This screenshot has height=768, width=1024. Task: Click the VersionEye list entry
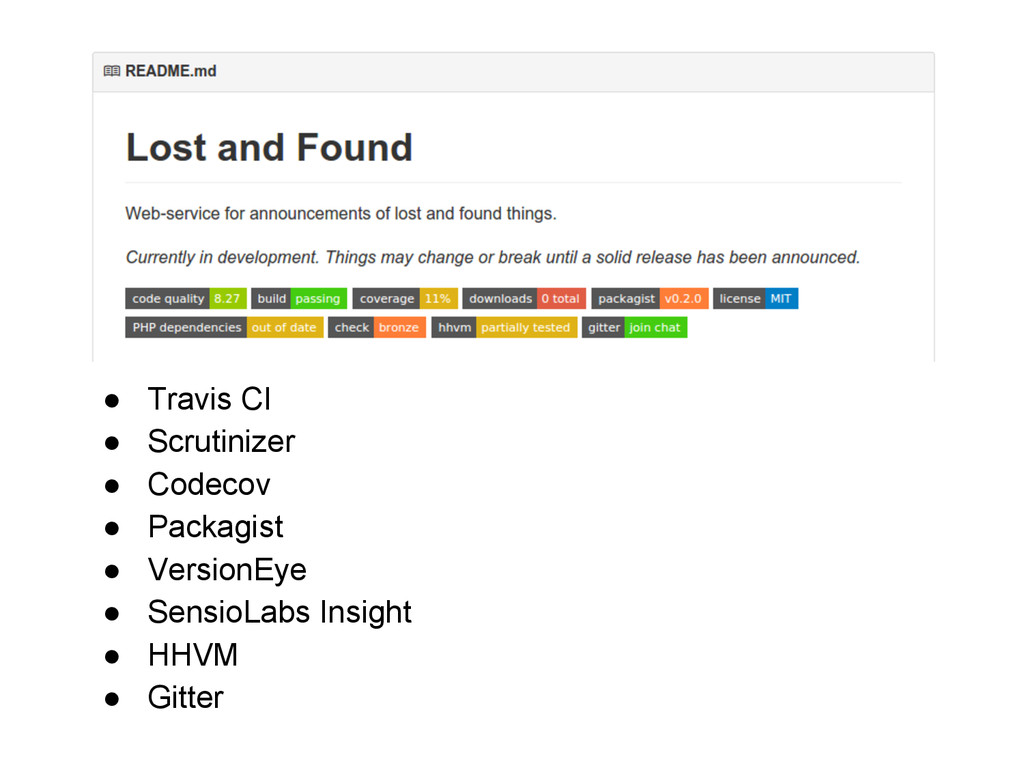click(227, 569)
